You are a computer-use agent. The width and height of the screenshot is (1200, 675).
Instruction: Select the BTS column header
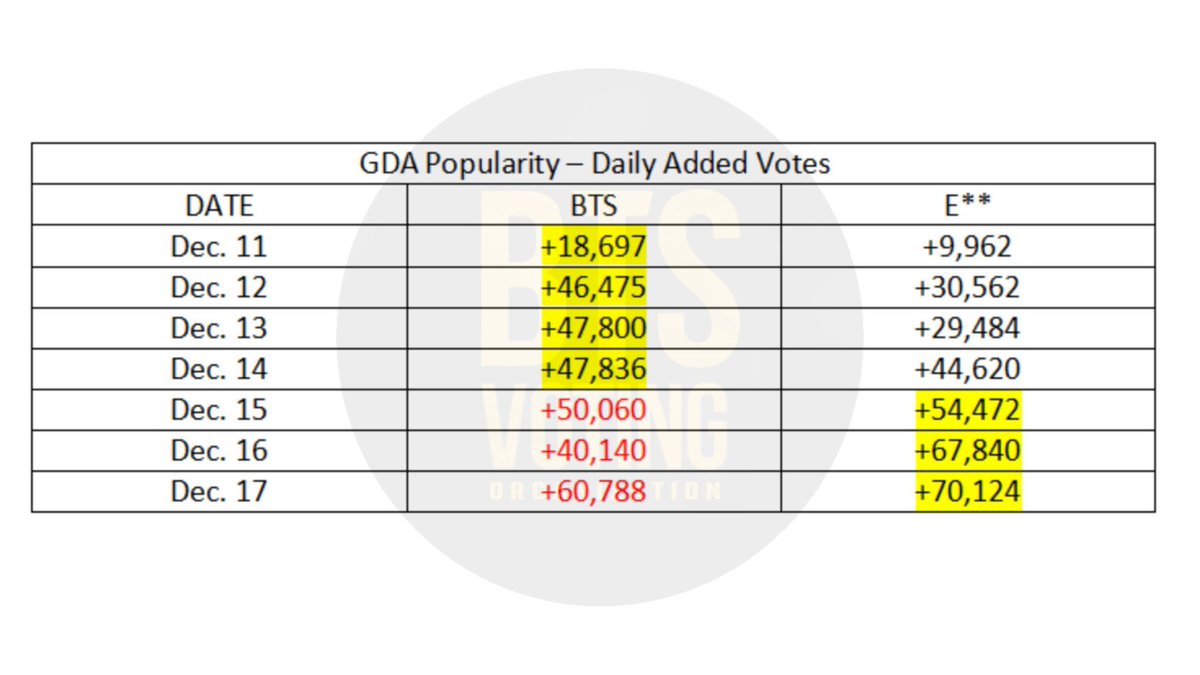tap(594, 206)
